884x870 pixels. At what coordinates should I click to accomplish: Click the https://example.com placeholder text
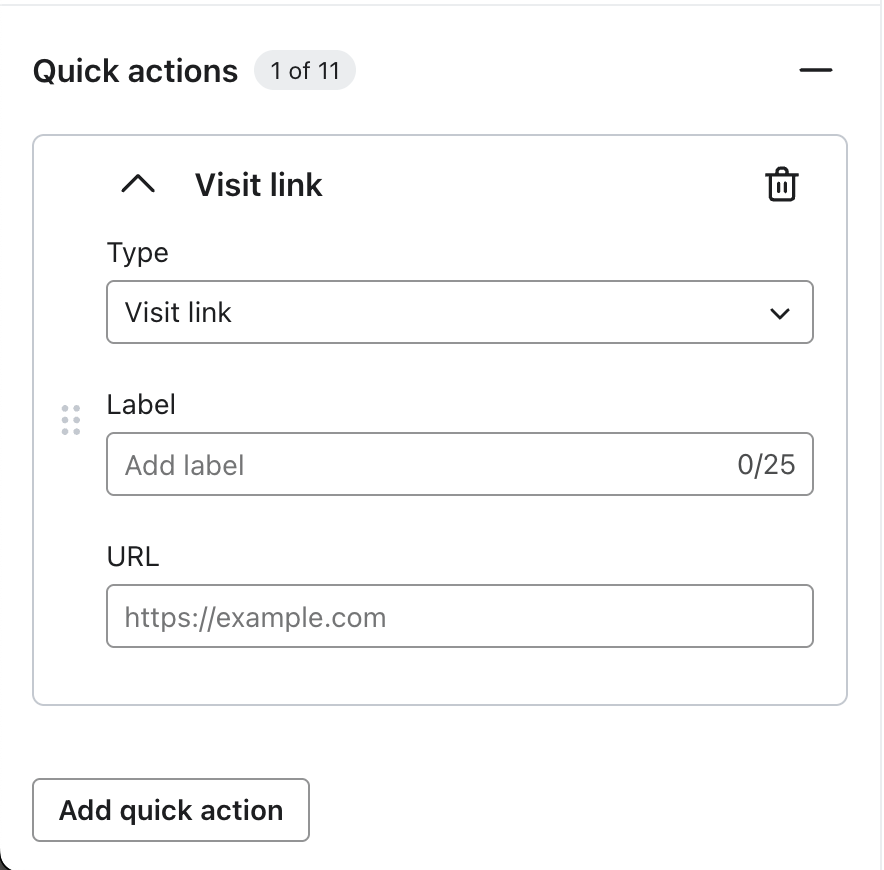coord(255,618)
